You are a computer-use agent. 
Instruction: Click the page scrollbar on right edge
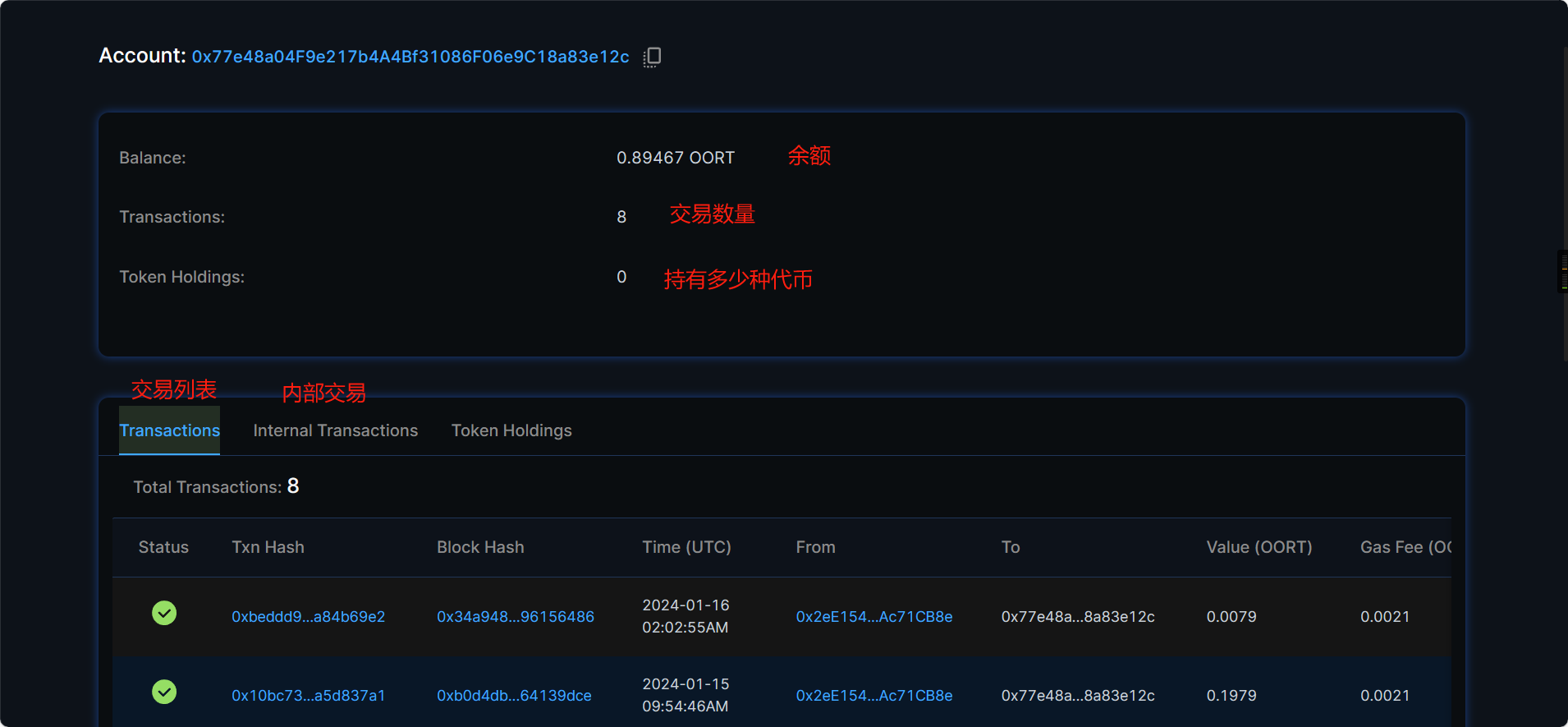pos(1564,205)
